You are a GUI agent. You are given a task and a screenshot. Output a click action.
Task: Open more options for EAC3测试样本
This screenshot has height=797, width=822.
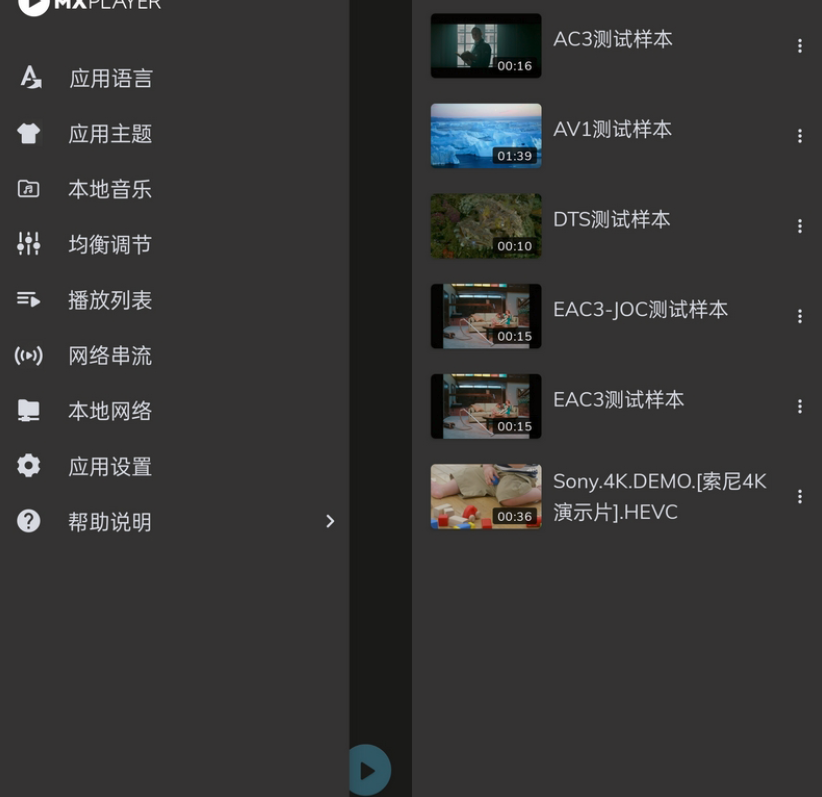799,406
